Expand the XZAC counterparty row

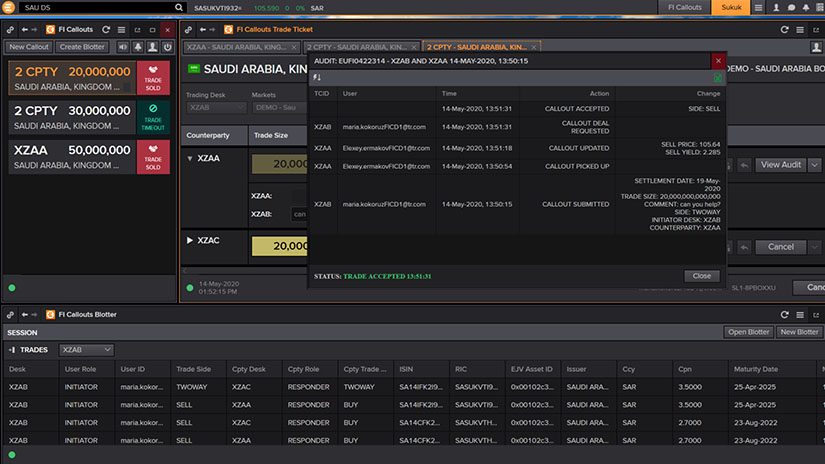tap(191, 241)
